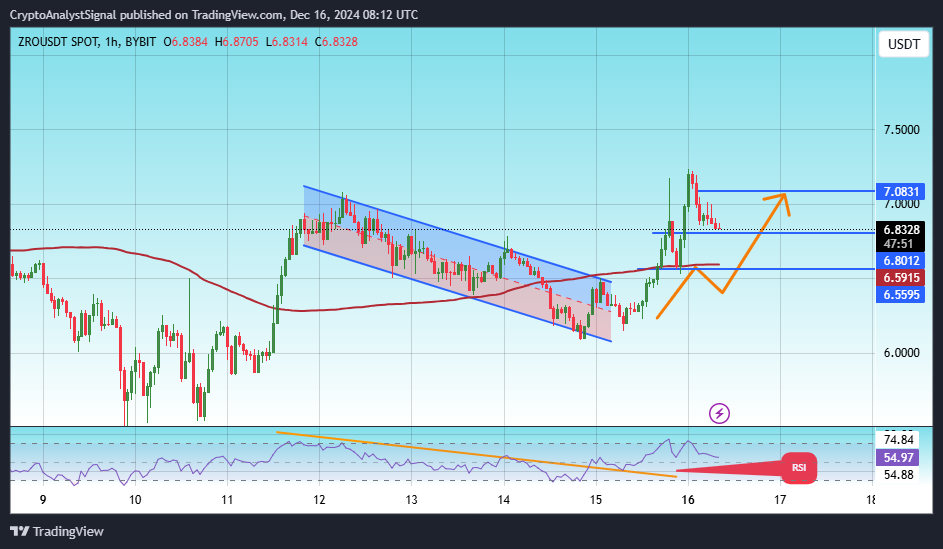
Task: Click the 6.0000 price axis value
Action: click(902, 353)
